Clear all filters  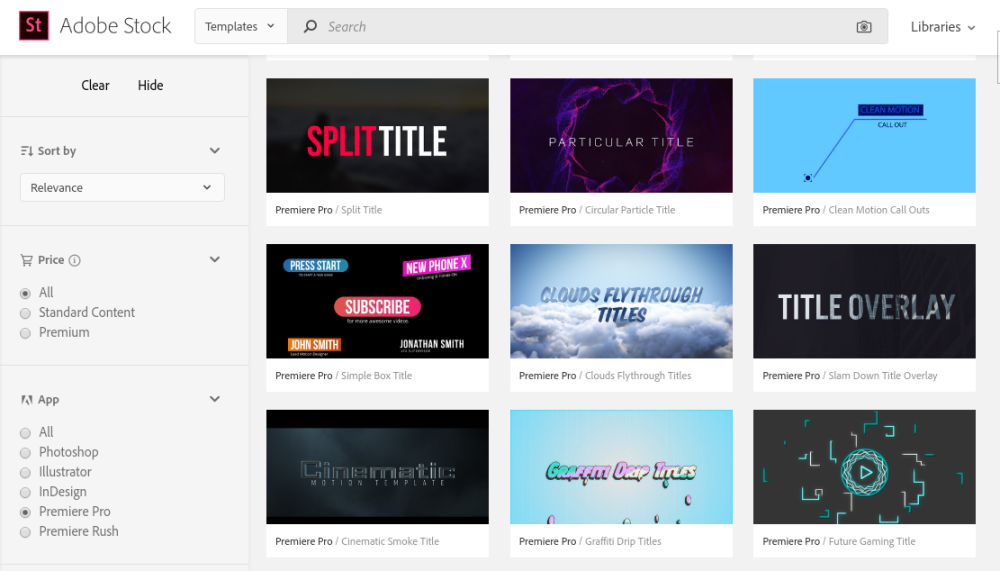[x=95, y=85]
